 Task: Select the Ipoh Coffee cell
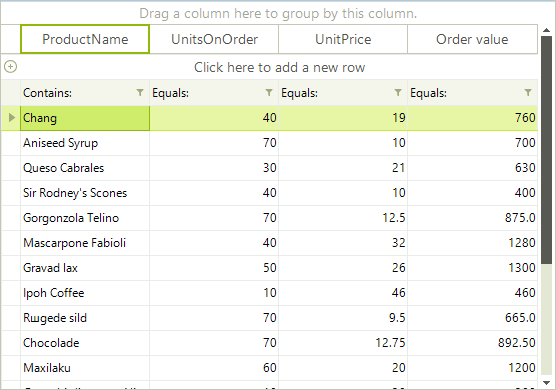click(85, 293)
